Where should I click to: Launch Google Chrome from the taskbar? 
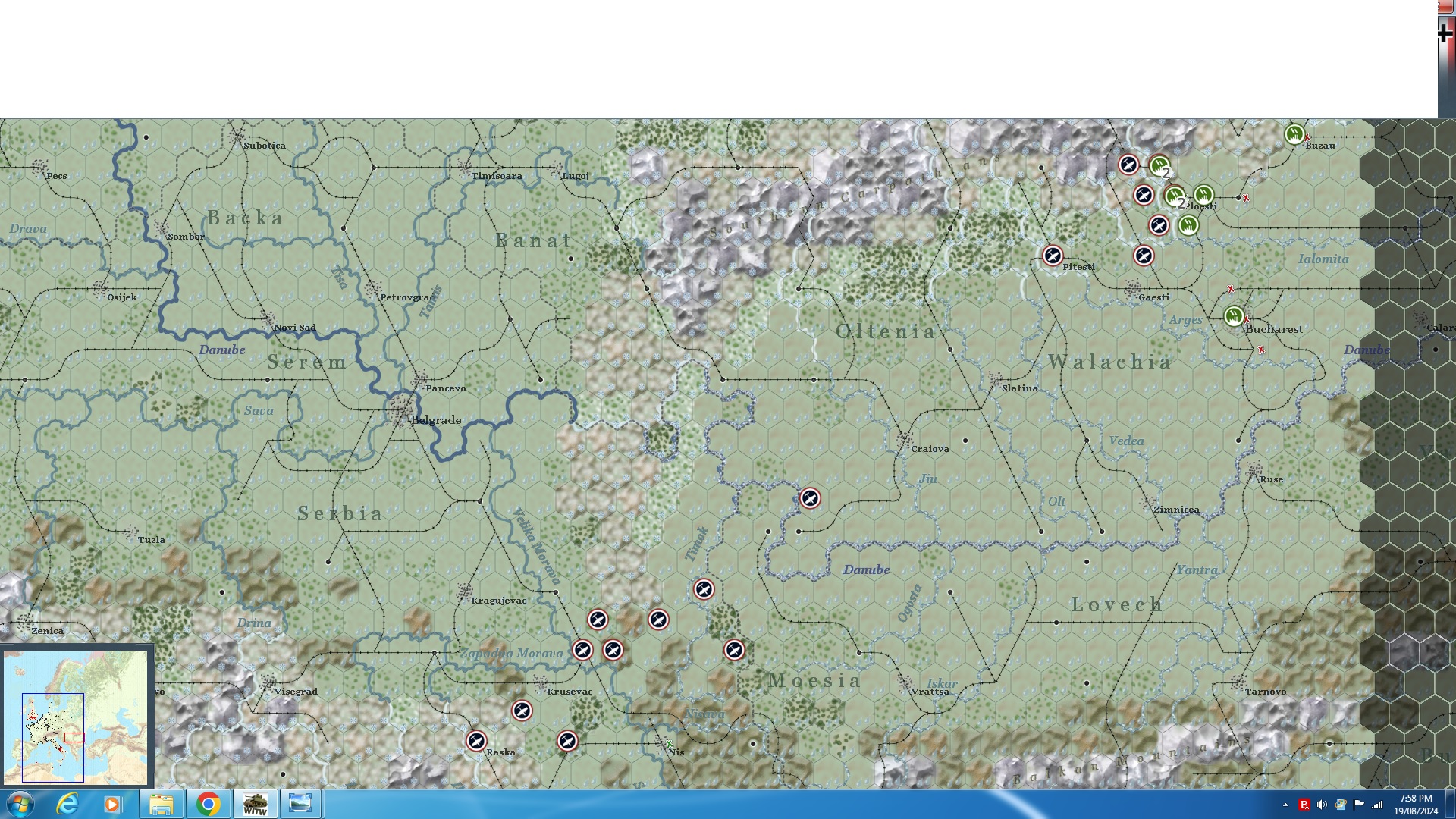click(x=208, y=804)
